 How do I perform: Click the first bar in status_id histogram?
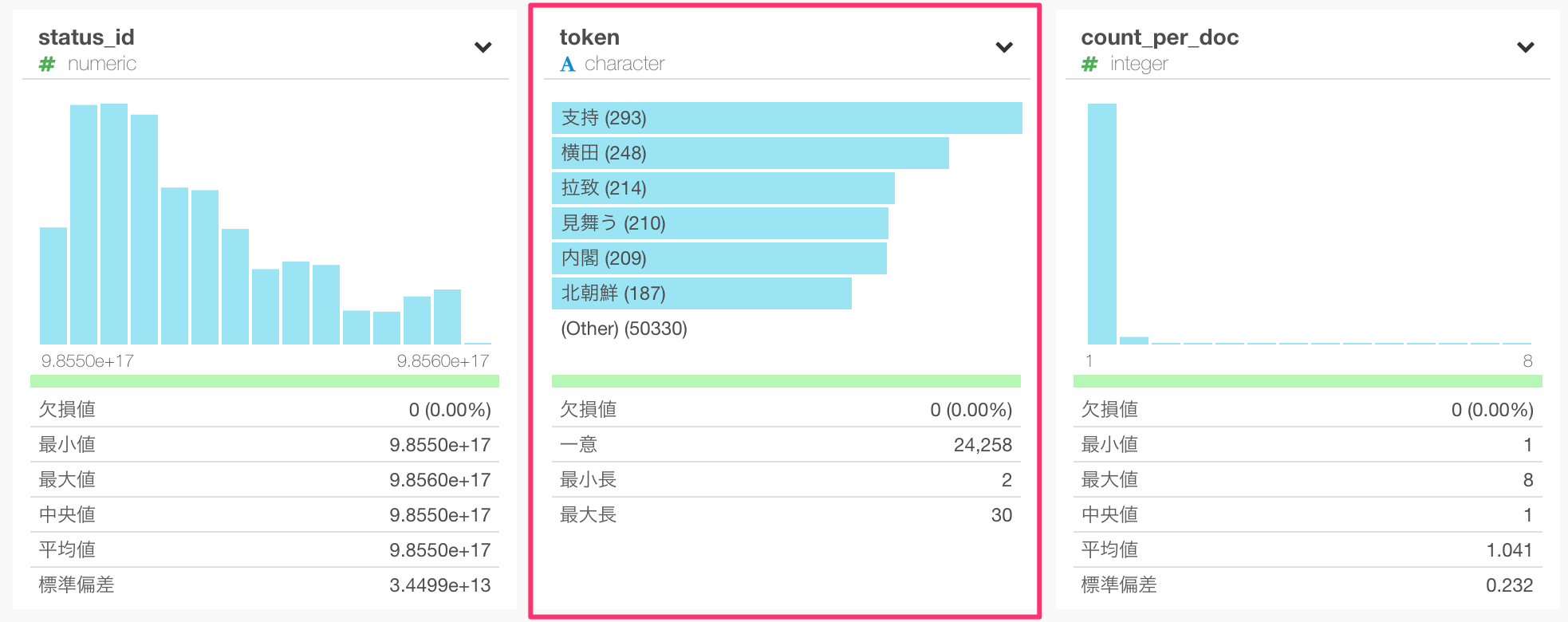53,285
